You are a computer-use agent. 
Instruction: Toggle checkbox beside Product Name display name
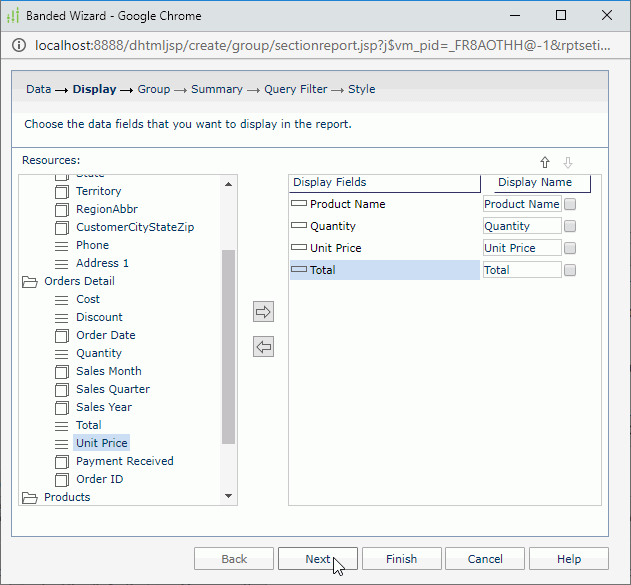pos(570,204)
